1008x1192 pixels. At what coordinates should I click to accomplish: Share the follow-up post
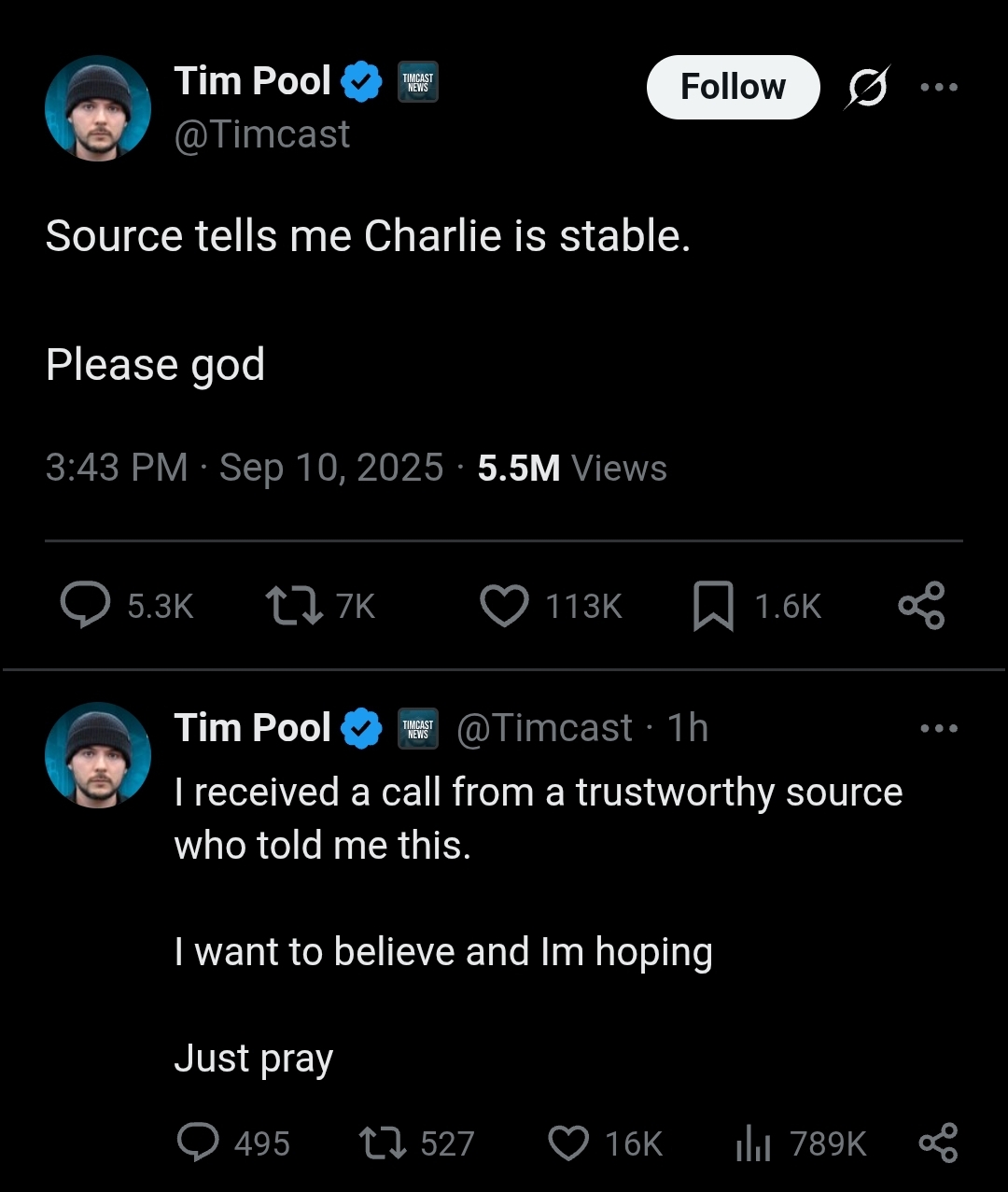[x=938, y=1143]
